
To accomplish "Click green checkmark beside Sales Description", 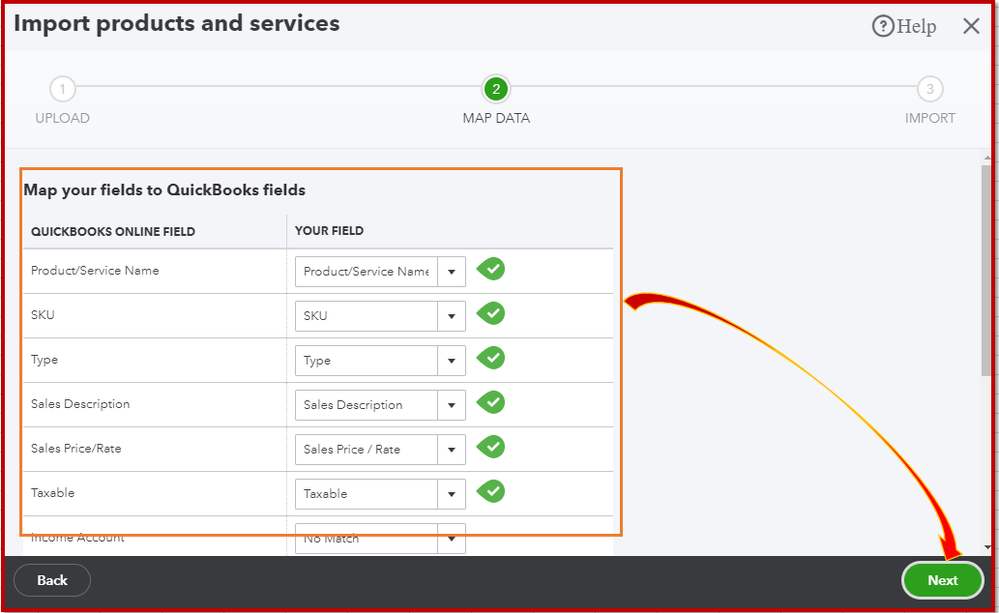I will point(491,402).
